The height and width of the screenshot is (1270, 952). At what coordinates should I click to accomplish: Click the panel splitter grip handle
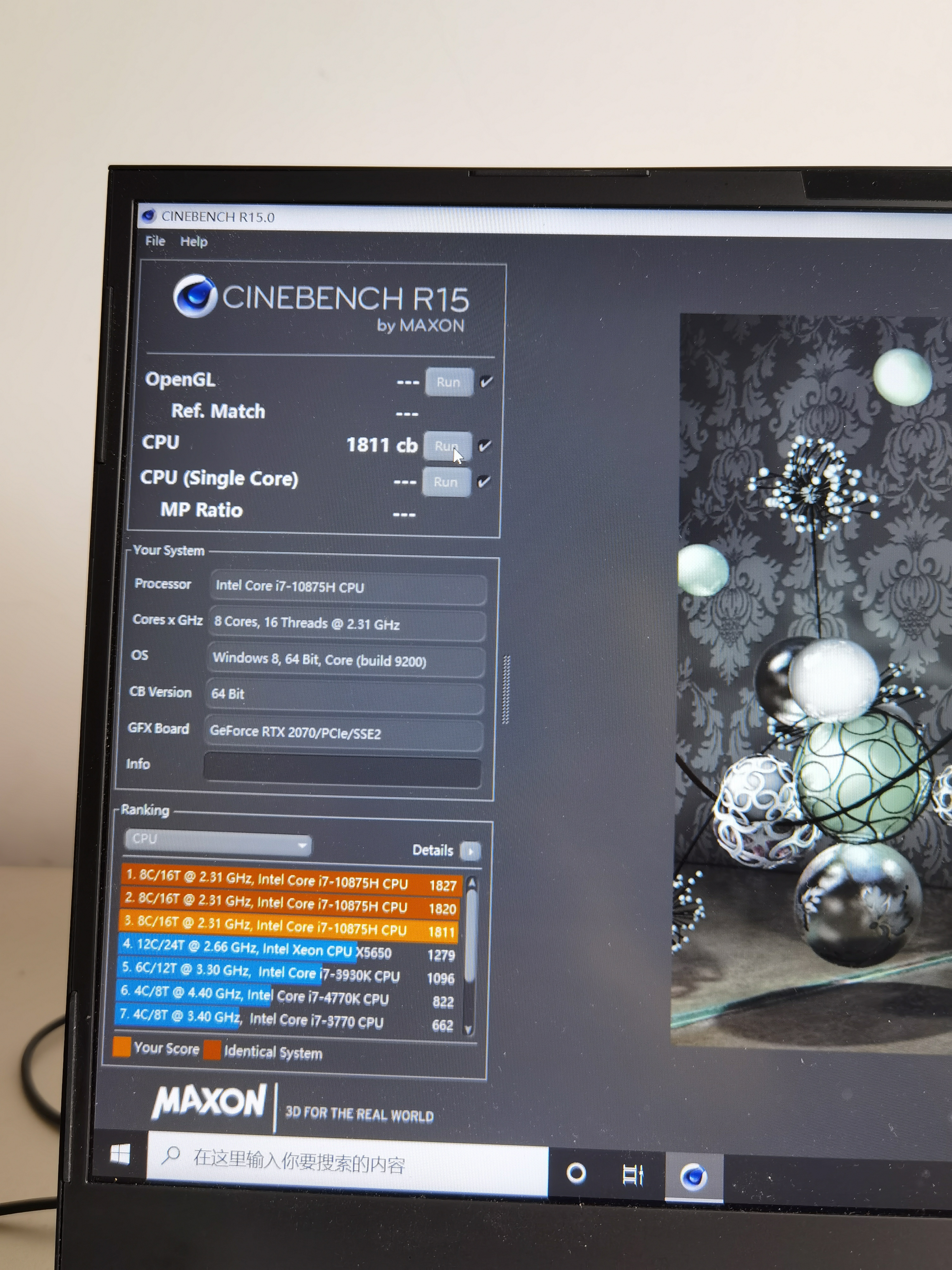click(505, 690)
